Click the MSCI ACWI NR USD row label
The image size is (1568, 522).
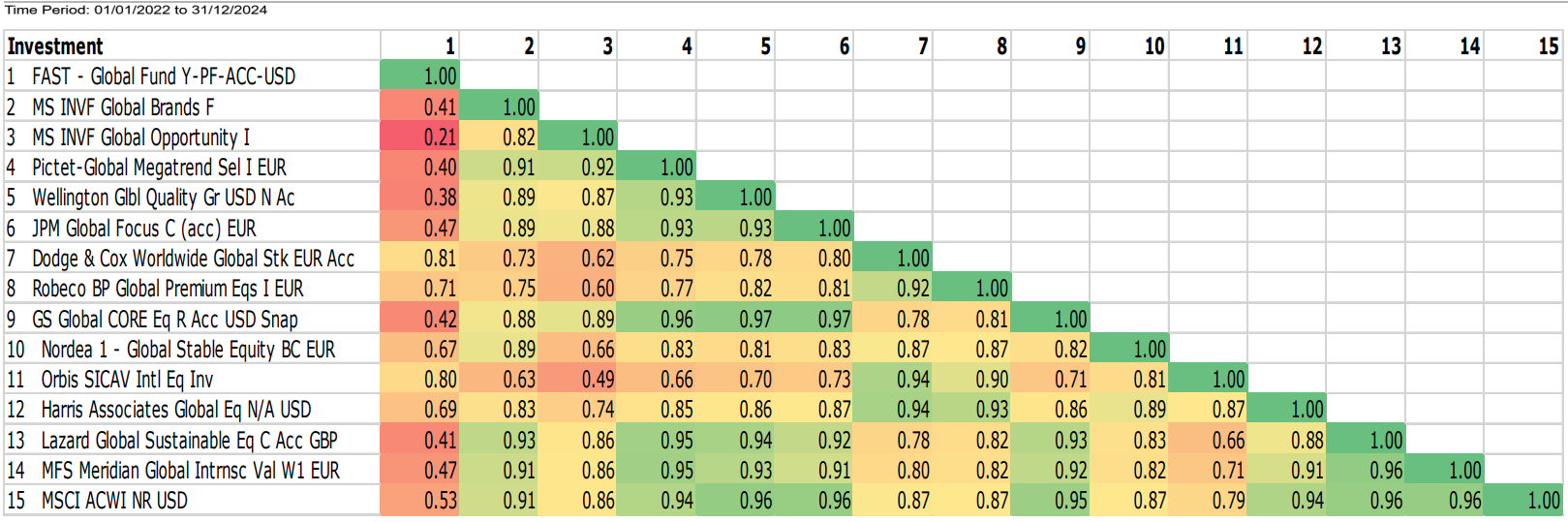114,501
